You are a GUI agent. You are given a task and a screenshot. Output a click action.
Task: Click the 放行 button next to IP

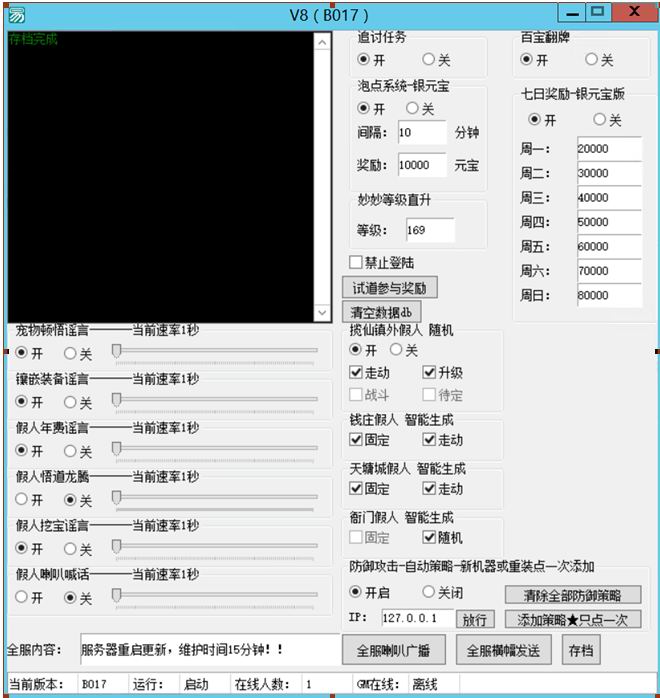click(x=475, y=619)
